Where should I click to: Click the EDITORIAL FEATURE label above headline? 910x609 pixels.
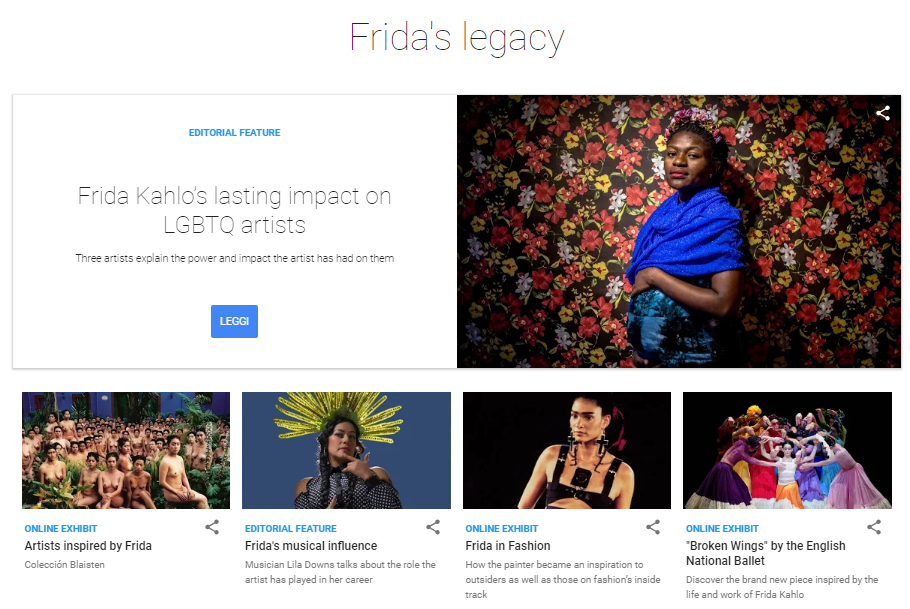coord(234,133)
